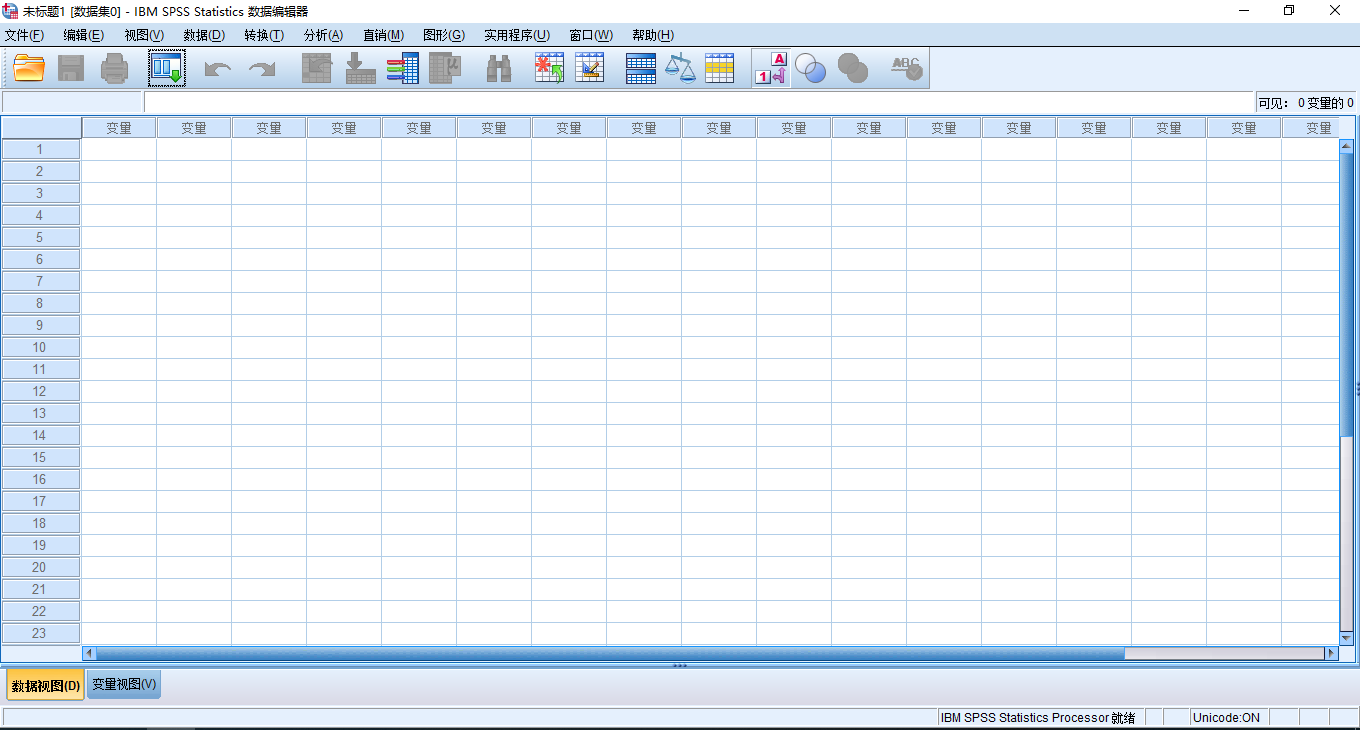The width and height of the screenshot is (1360, 730).
Task: Open the 文件(F) menu
Action: [x=24, y=35]
